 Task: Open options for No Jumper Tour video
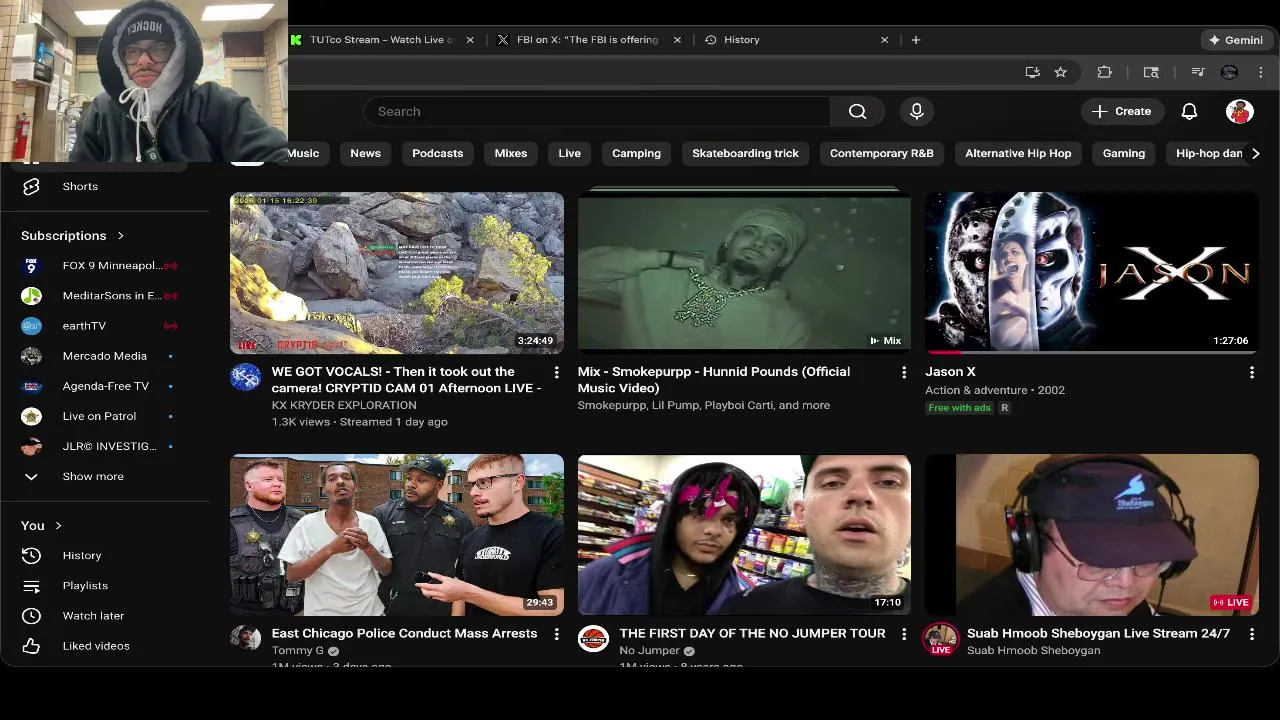pyautogui.click(x=904, y=634)
